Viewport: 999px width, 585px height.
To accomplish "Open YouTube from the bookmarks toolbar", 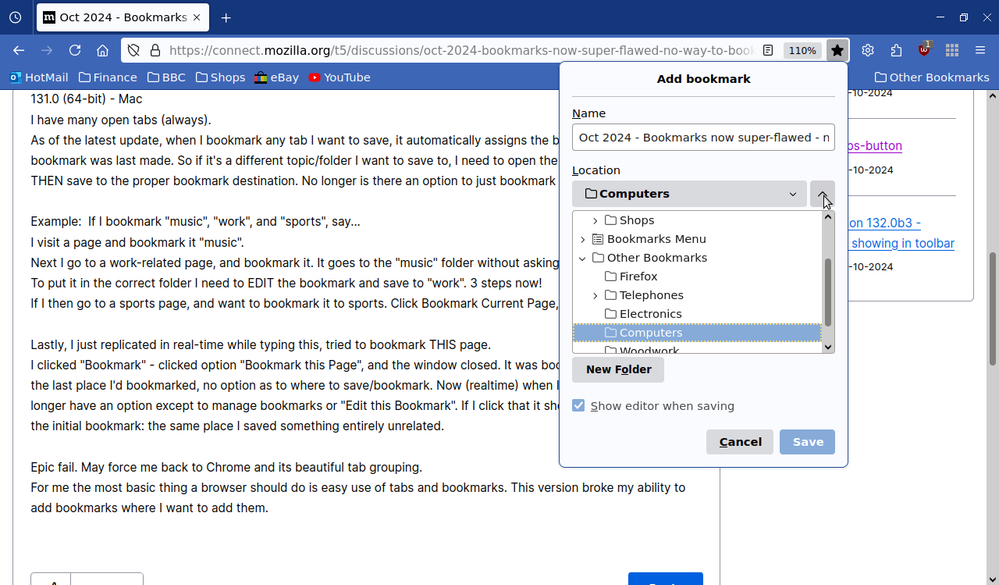I will (339, 77).
